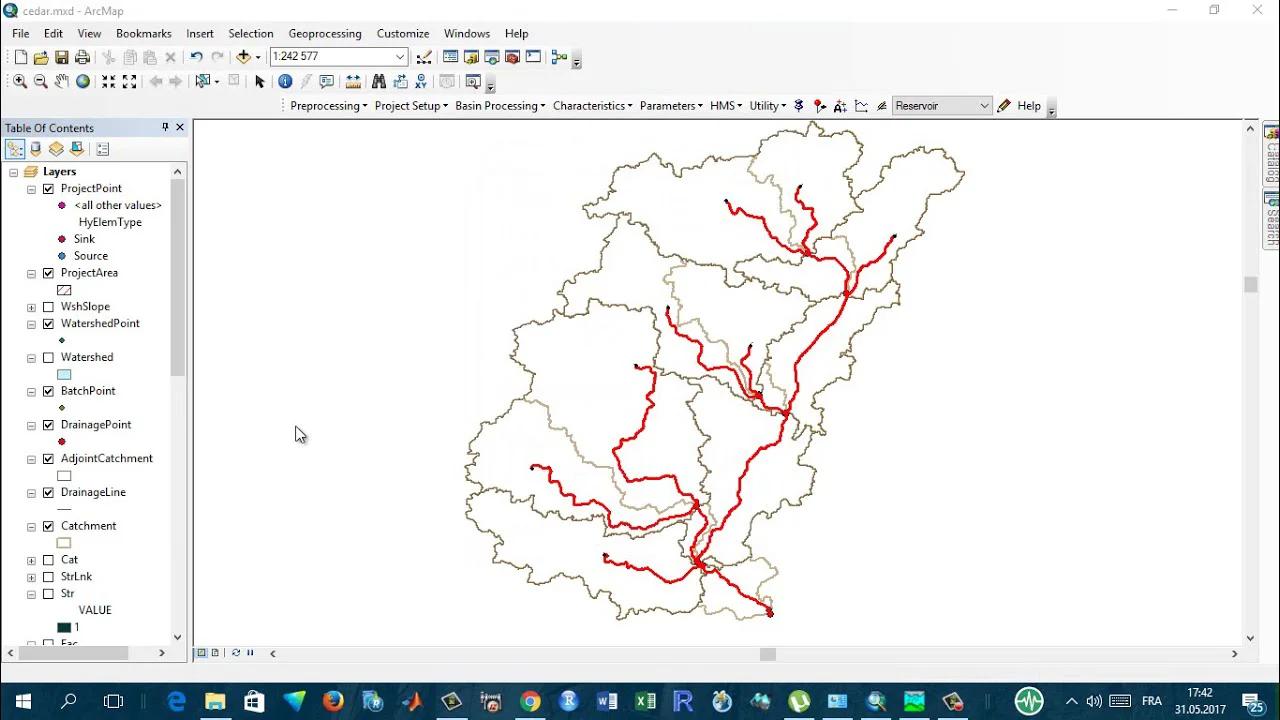Open Firefox from the Windows taskbar
Screen dimensions: 1280x720
(333, 701)
